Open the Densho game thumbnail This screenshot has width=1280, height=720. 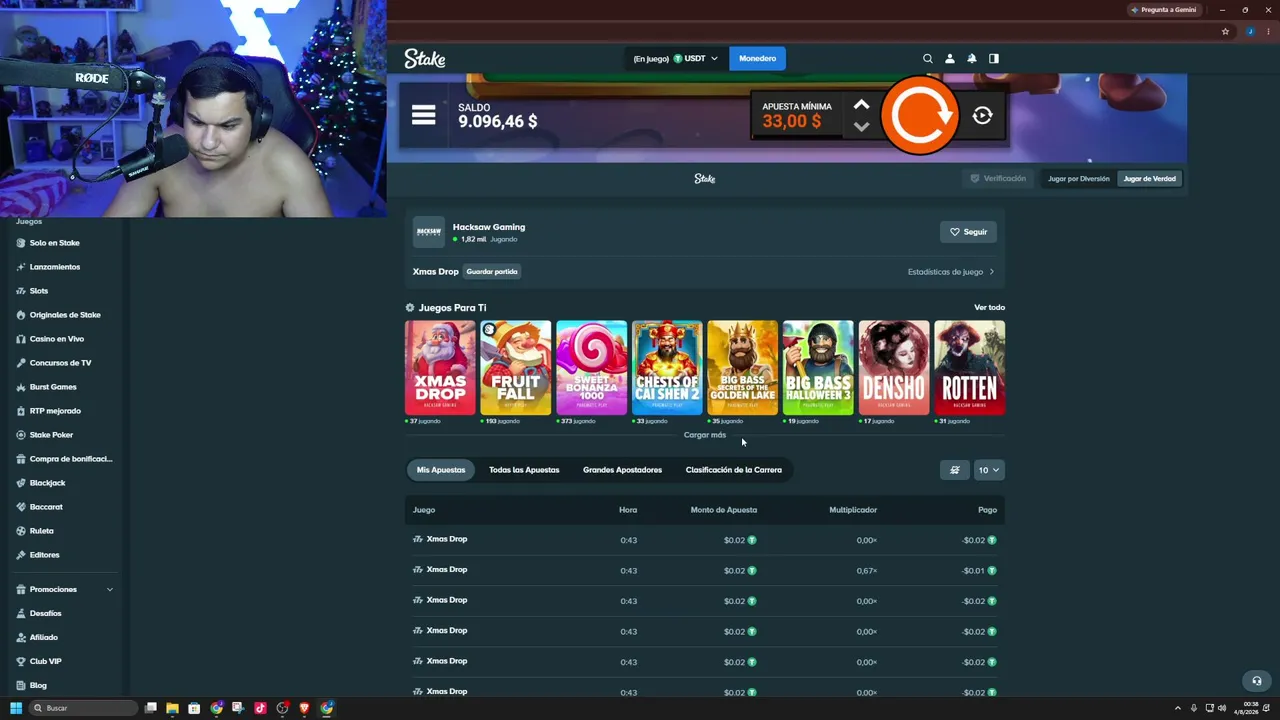point(894,368)
